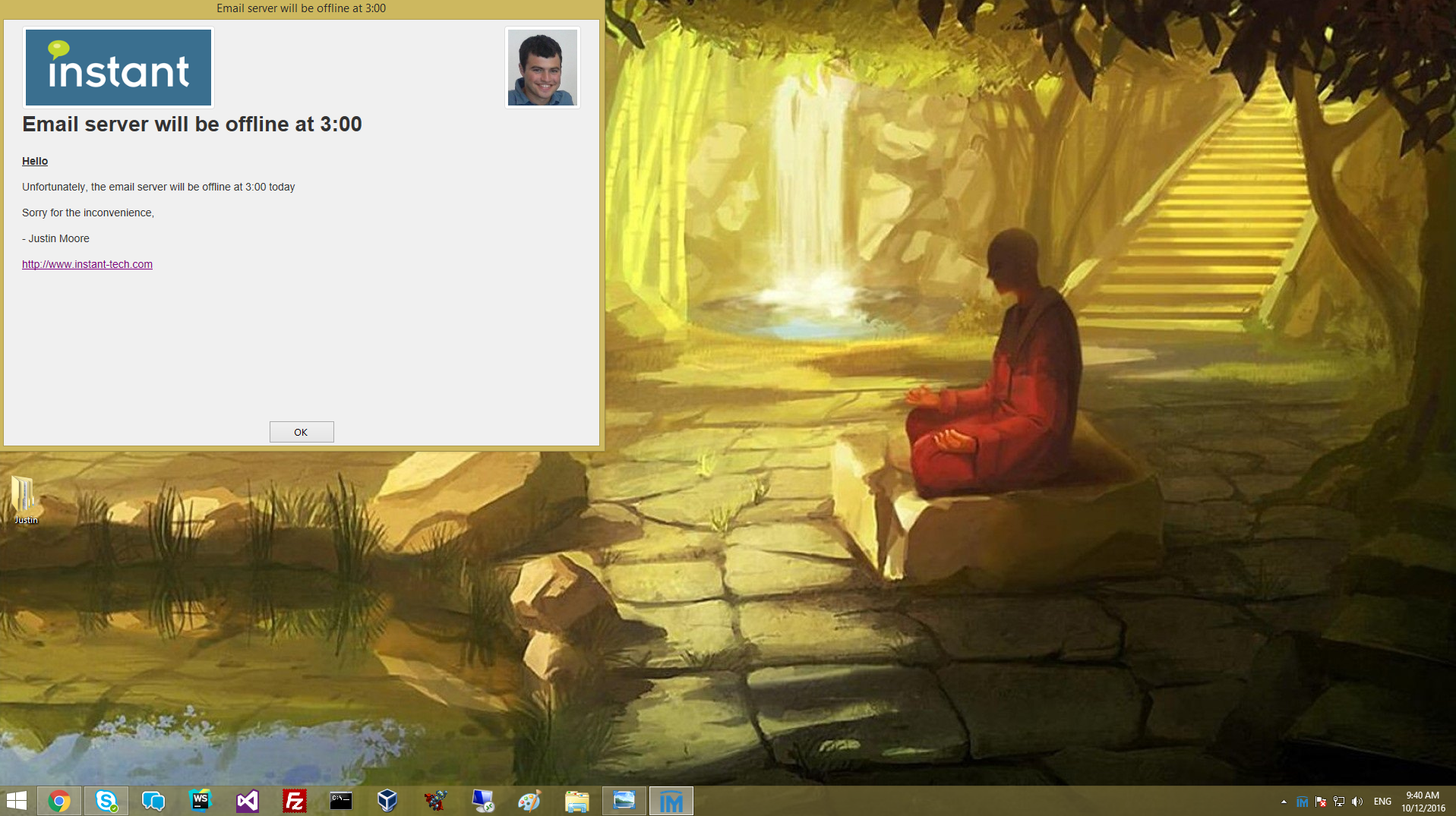This screenshot has width=1456, height=816.
Task: Switch to Google Chrome in taskbar
Action: (x=59, y=801)
